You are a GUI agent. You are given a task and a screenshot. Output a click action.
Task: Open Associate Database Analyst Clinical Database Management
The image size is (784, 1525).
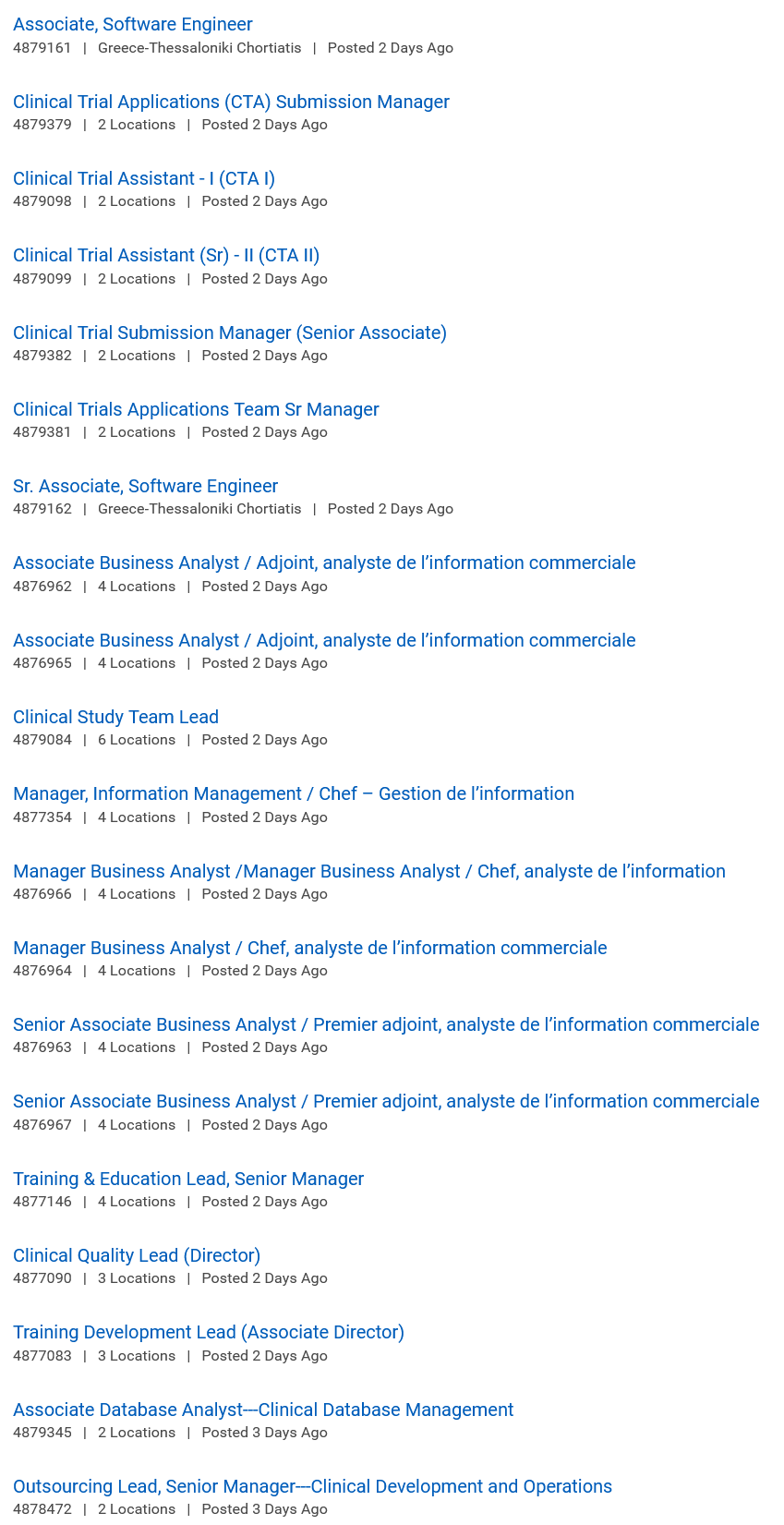coord(263,1410)
